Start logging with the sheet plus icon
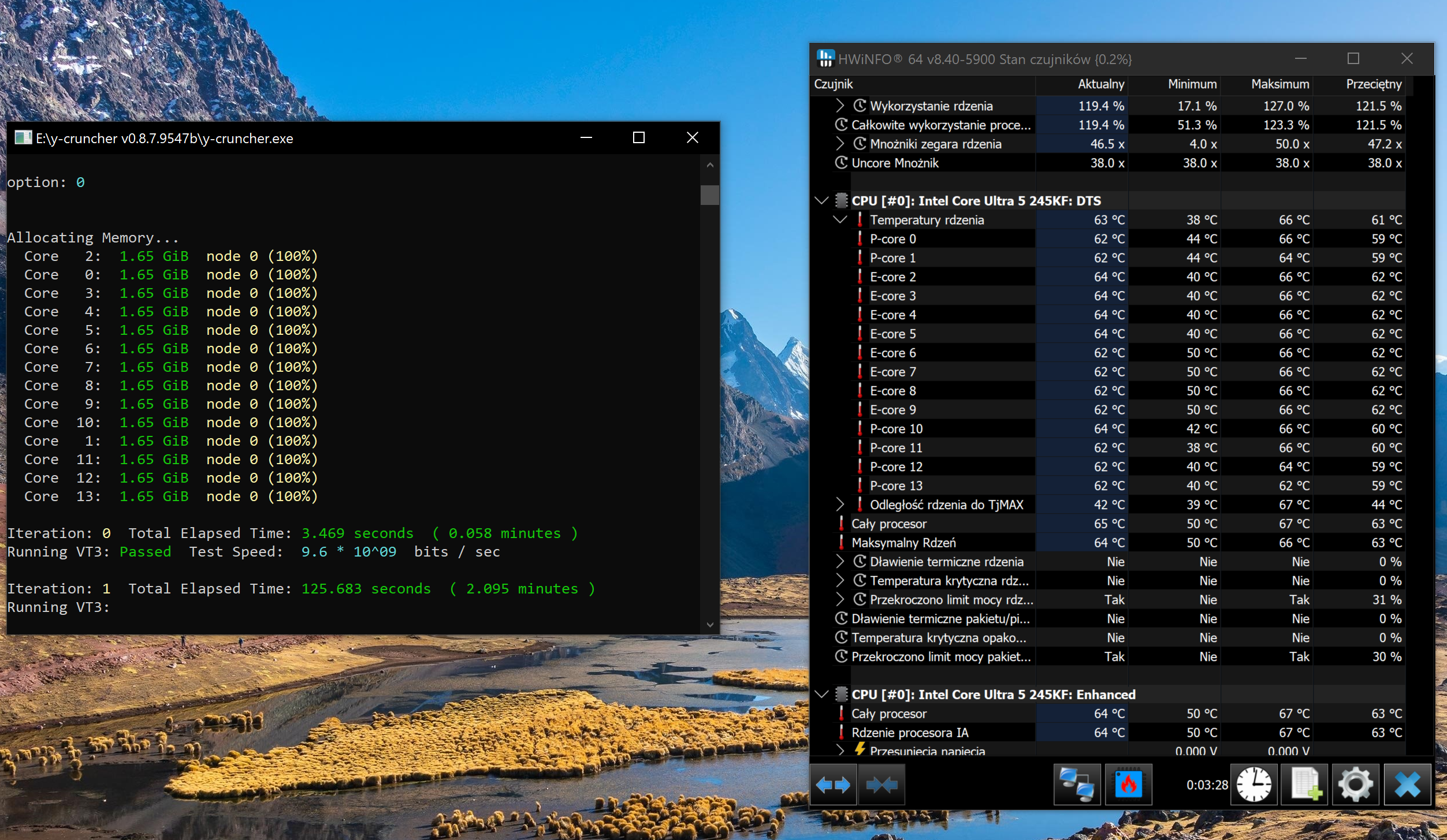Viewport: 1447px width, 840px height. (x=1304, y=785)
